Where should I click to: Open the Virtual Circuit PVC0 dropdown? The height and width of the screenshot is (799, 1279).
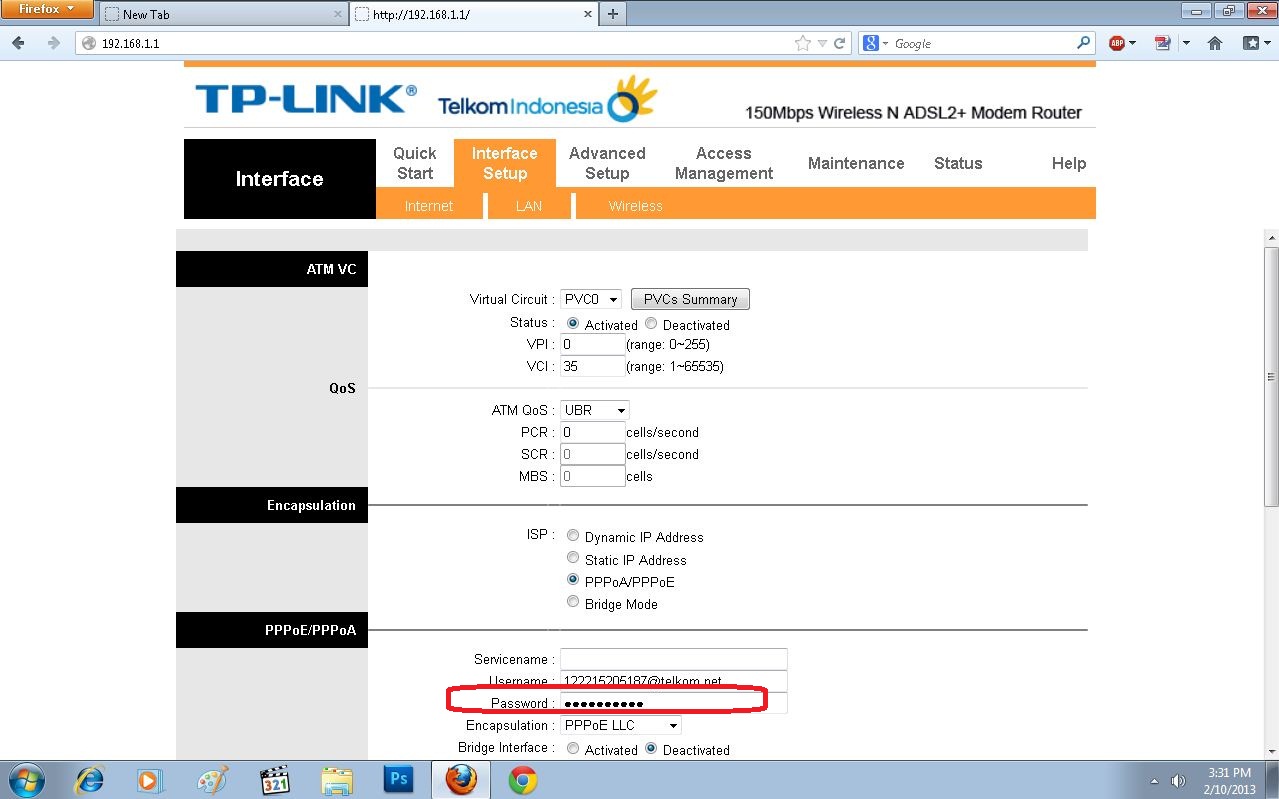591,299
